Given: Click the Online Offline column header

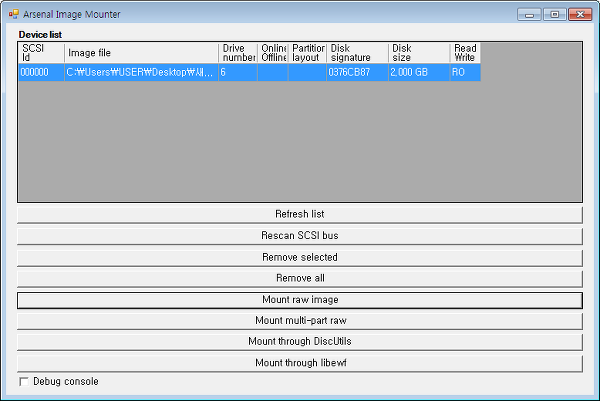Looking at the screenshot, I should pos(273,53).
